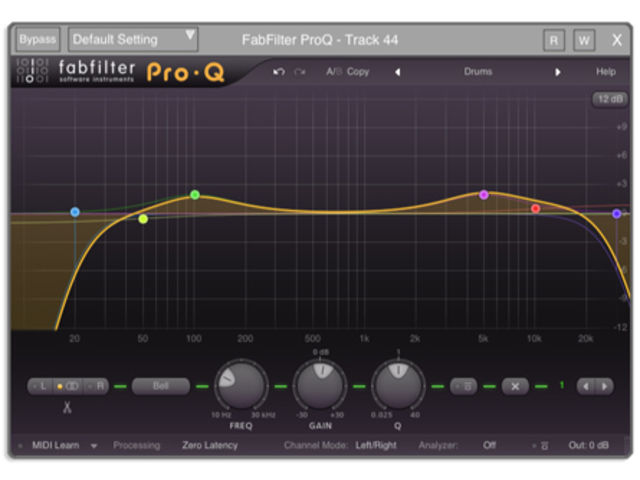
Task: Load the previous preset arrow
Action: point(398,72)
